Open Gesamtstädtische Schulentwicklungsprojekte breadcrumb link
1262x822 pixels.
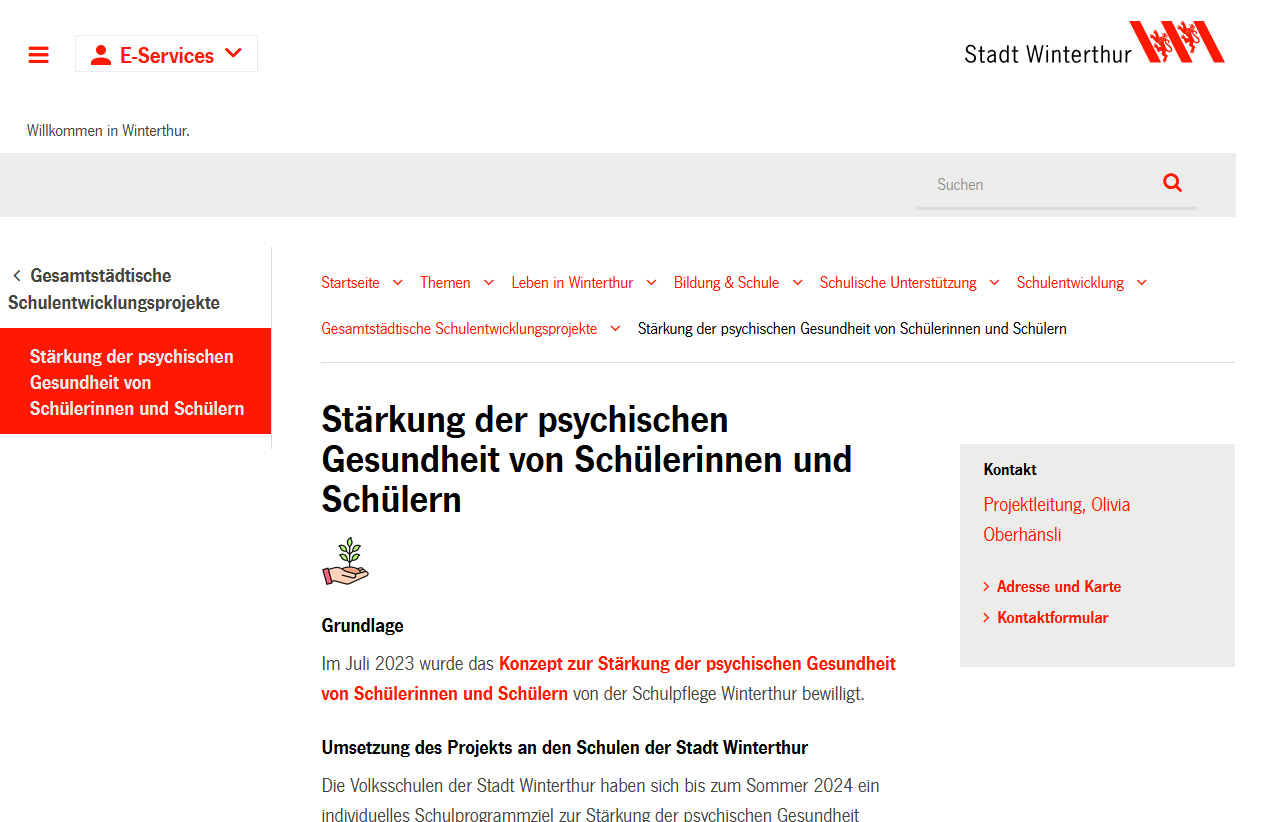(459, 329)
